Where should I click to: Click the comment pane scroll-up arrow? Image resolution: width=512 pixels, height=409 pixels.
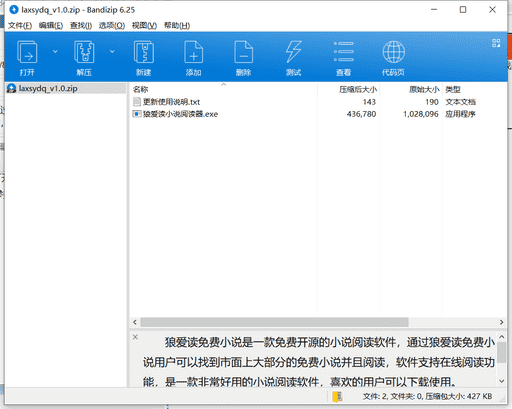click(x=502, y=337)
